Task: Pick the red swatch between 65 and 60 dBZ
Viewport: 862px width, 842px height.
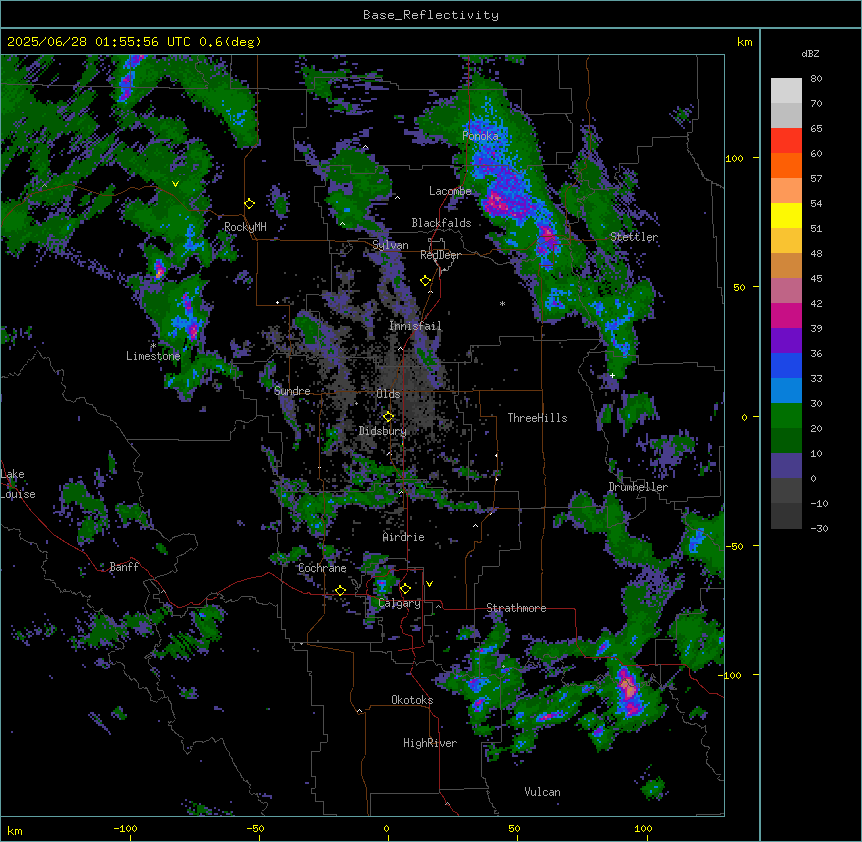Action: (x=786, y=141)
